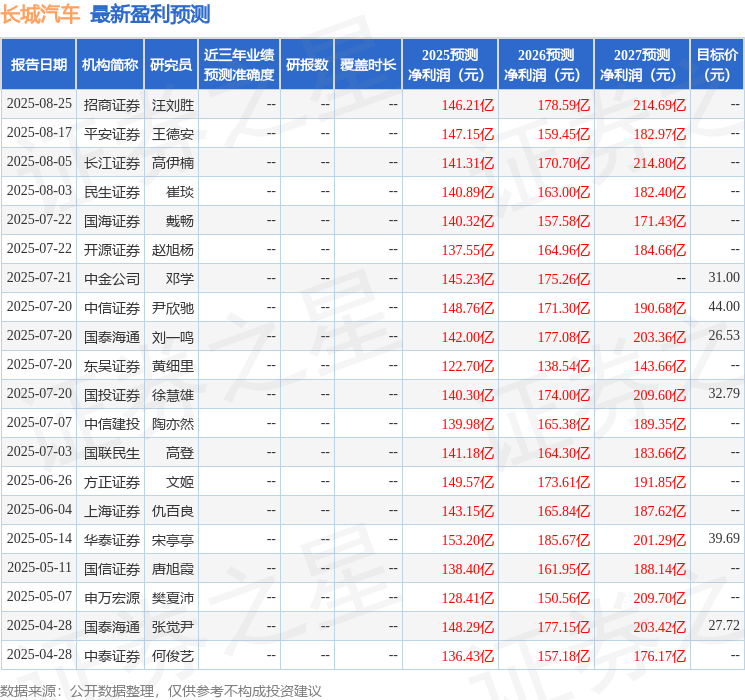The height and width of the screenshot is (700, 745).
Task: Click analyst name 王德安
Action: point(172,134)
